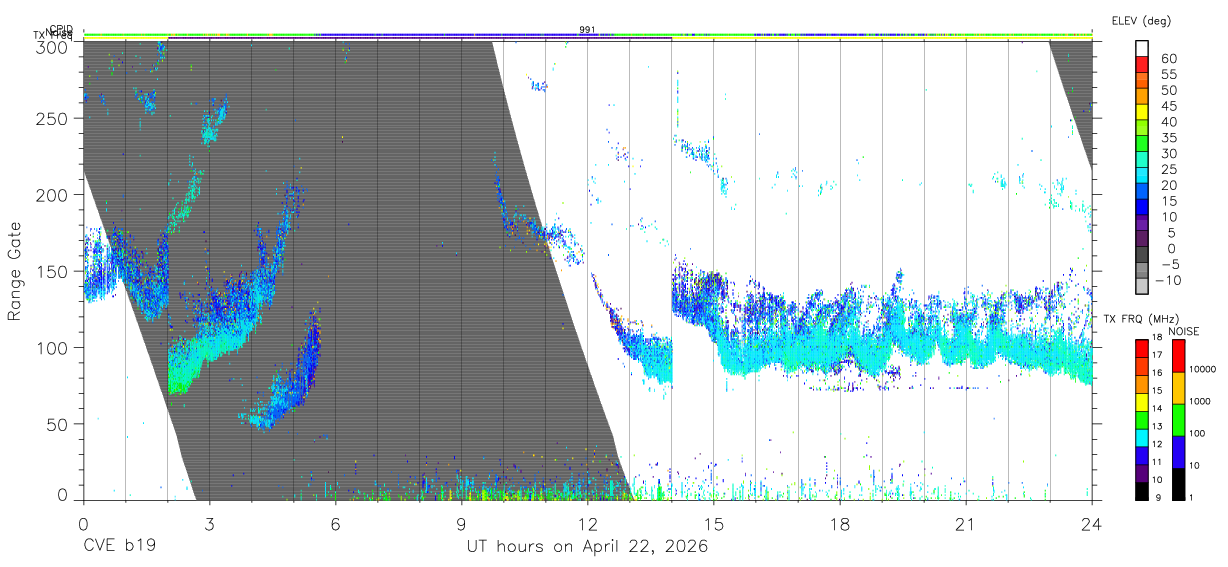Image resolution: width=1228 pixels, height=567 pixels.
Task: Select the blue ELEV swatch between 10 and 15
Action: point(1143,208)
